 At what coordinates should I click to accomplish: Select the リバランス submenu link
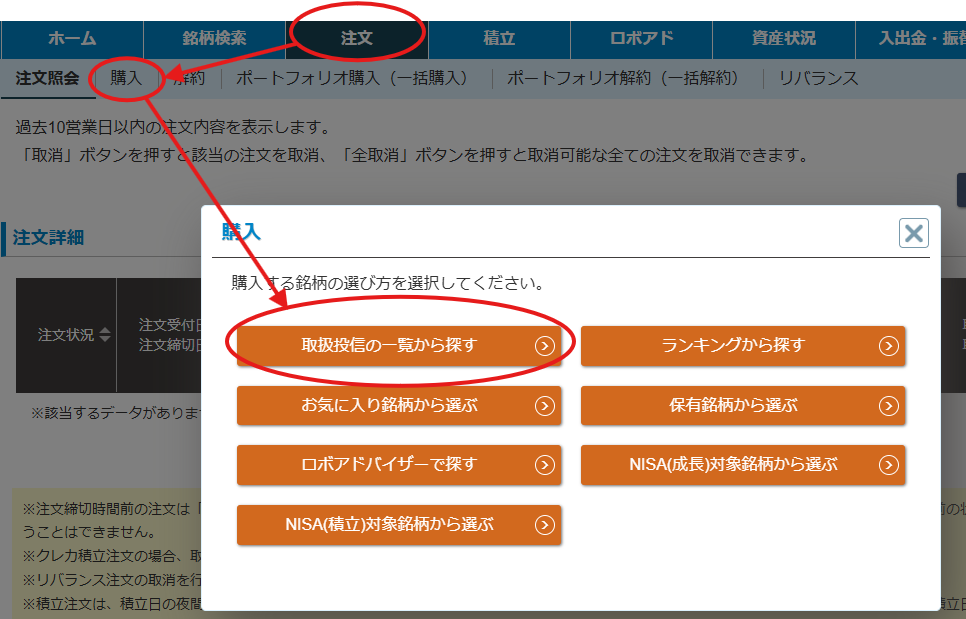coord(818,78)
